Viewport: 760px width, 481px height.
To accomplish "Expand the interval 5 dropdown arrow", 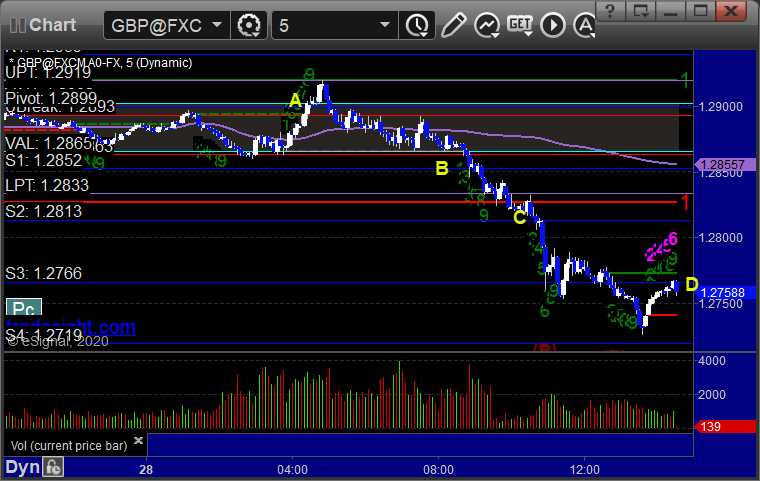I will [x=385, y=25].
